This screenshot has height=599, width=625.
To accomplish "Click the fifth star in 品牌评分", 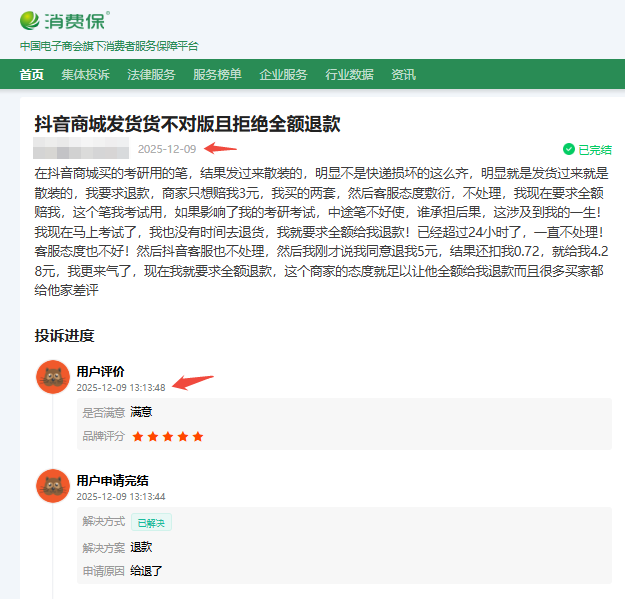I will coord(197,437).
